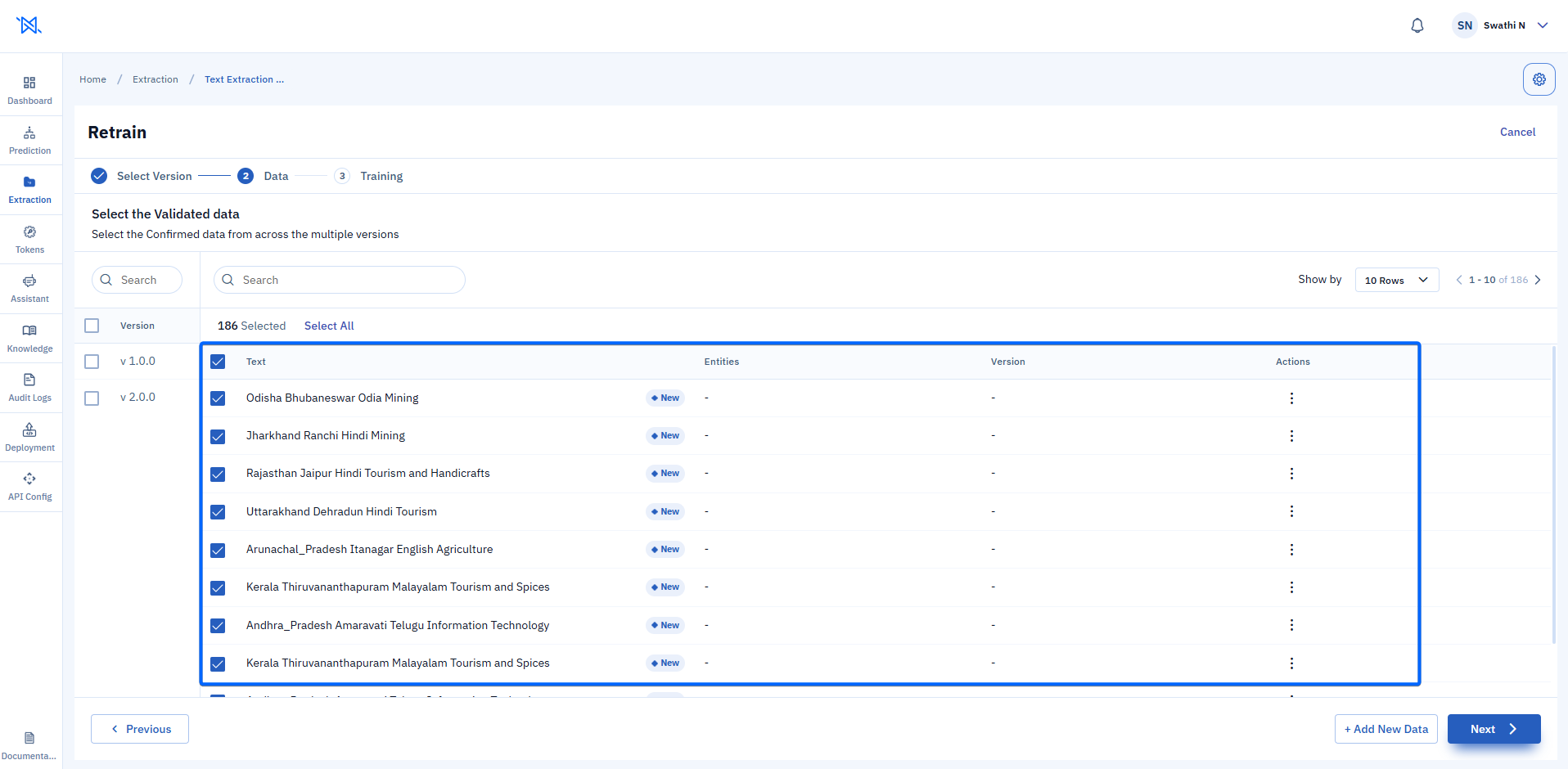
Task: Toggle the Version header checkbox
Action: [x=92, y=326]
